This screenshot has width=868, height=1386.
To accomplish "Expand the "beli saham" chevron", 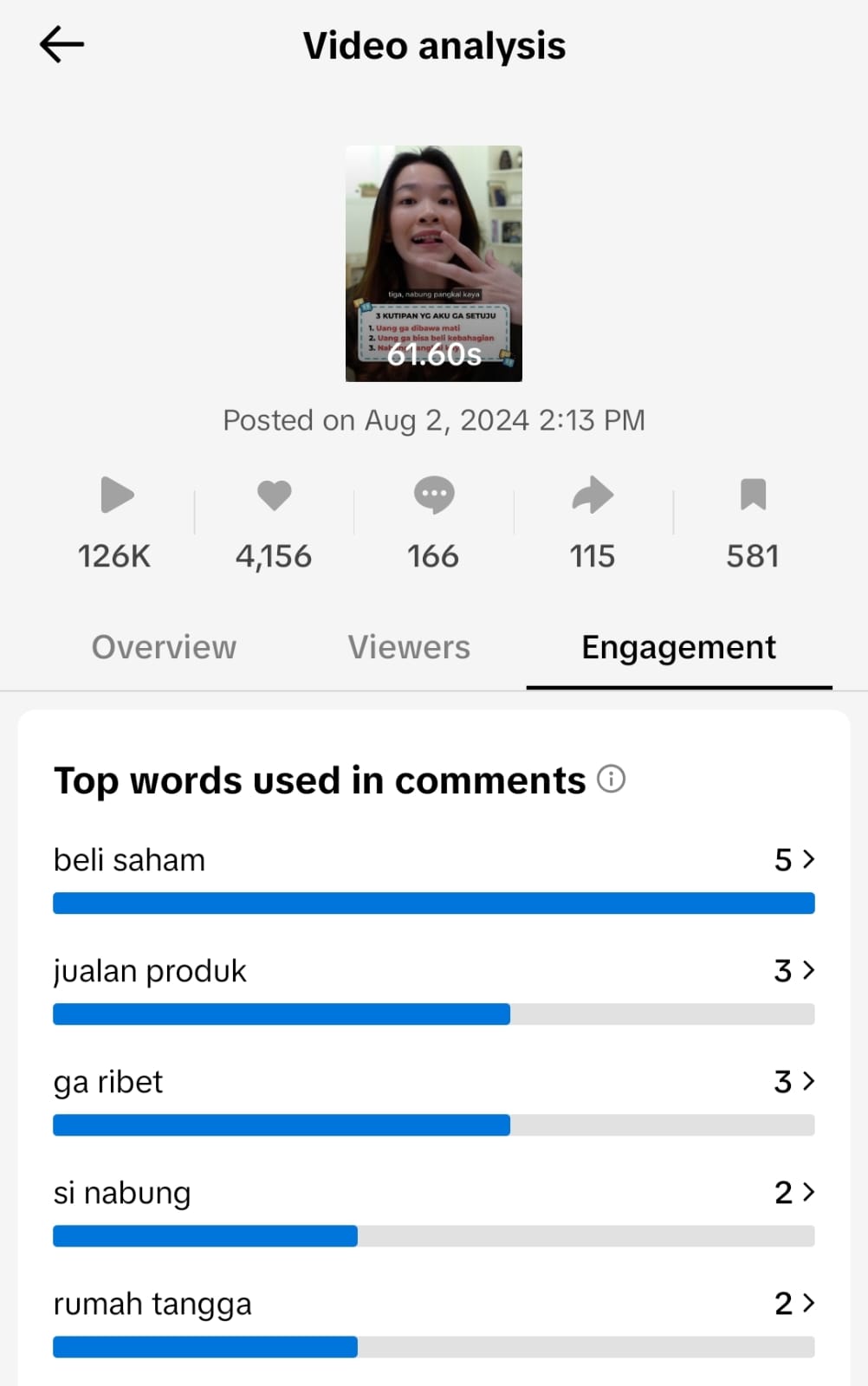I will 808,859.
